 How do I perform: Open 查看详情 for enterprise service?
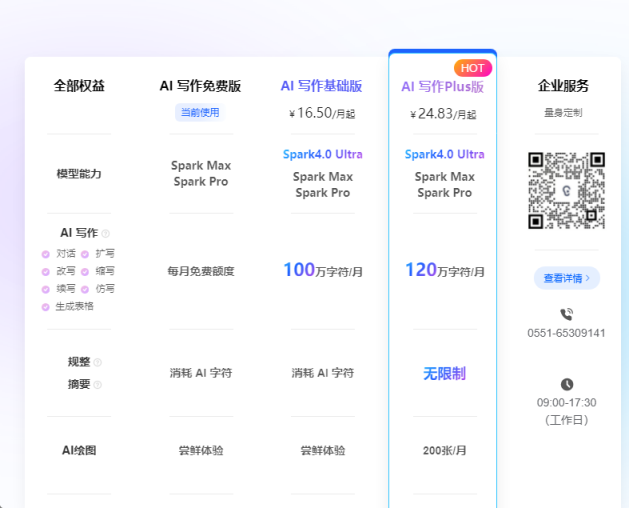click(x=566, y=278)
